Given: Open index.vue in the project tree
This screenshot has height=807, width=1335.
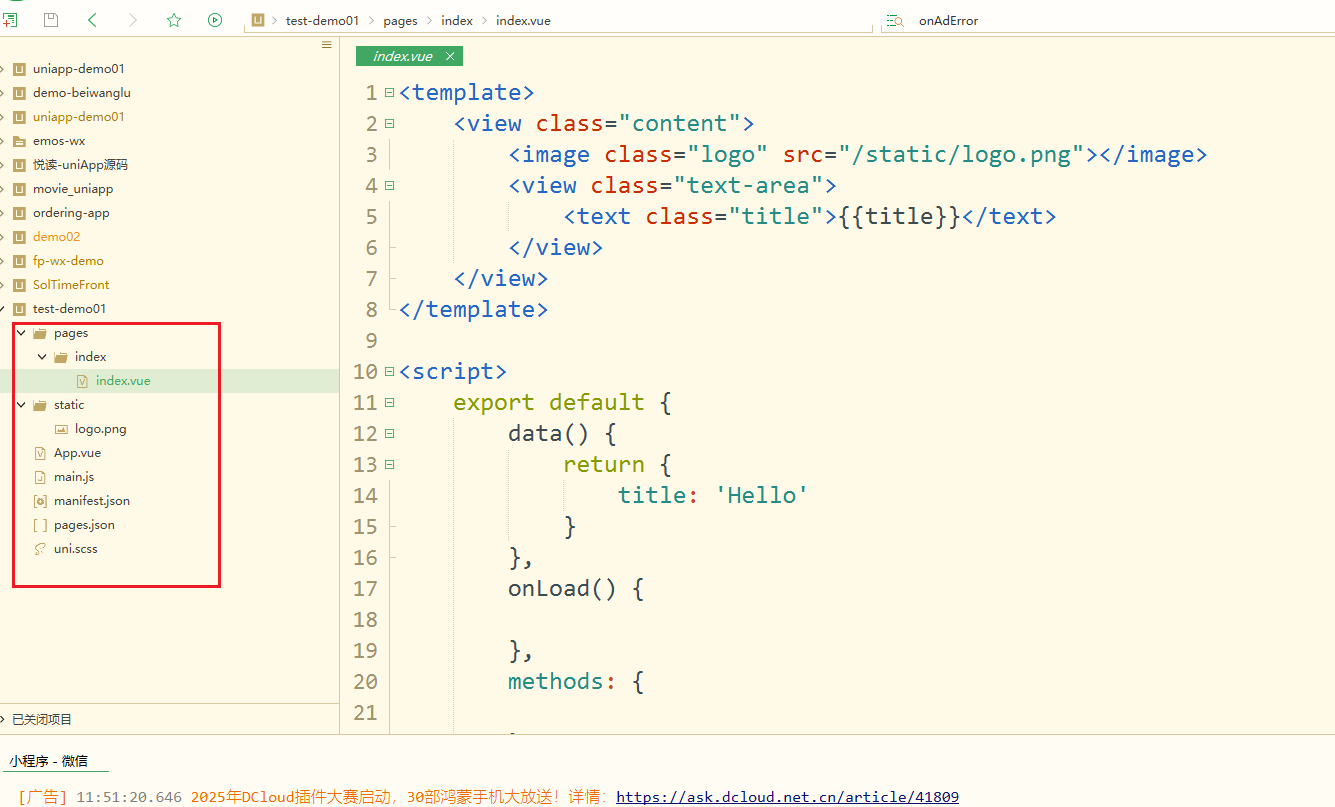Looking at the screenshot, I should click(123, 381).
